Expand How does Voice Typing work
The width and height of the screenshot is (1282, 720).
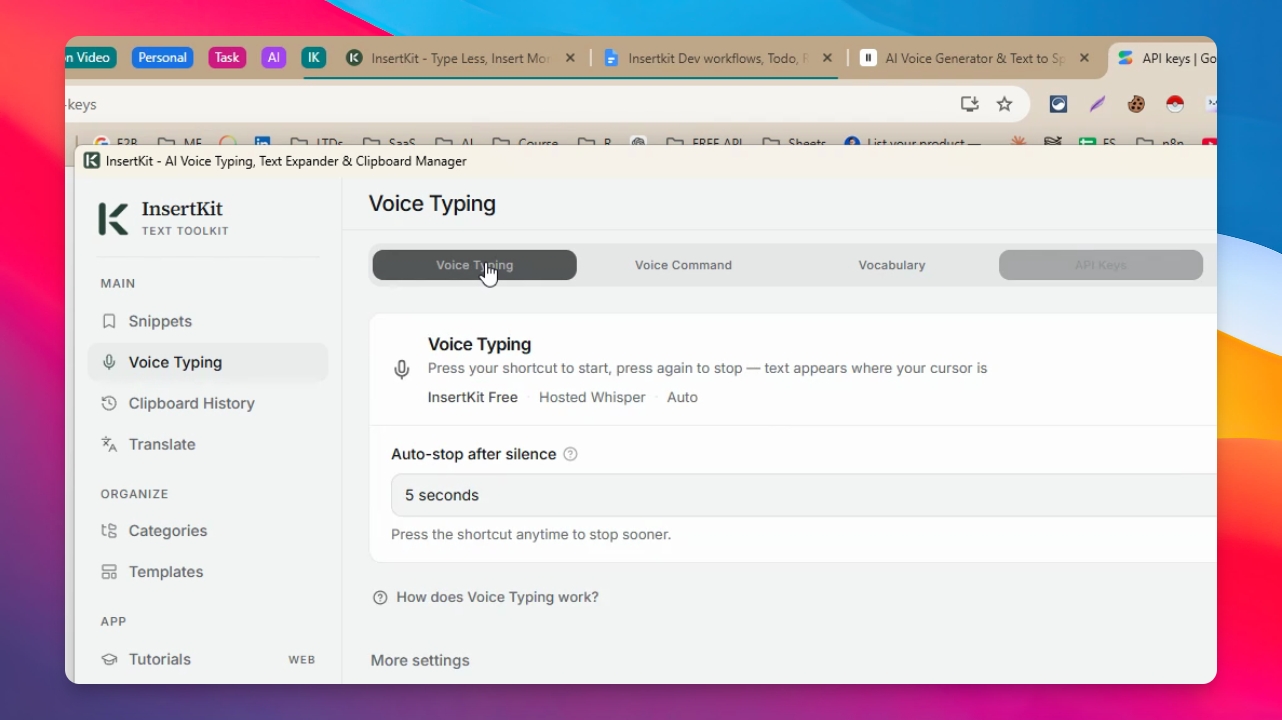[x=486, y=597]
